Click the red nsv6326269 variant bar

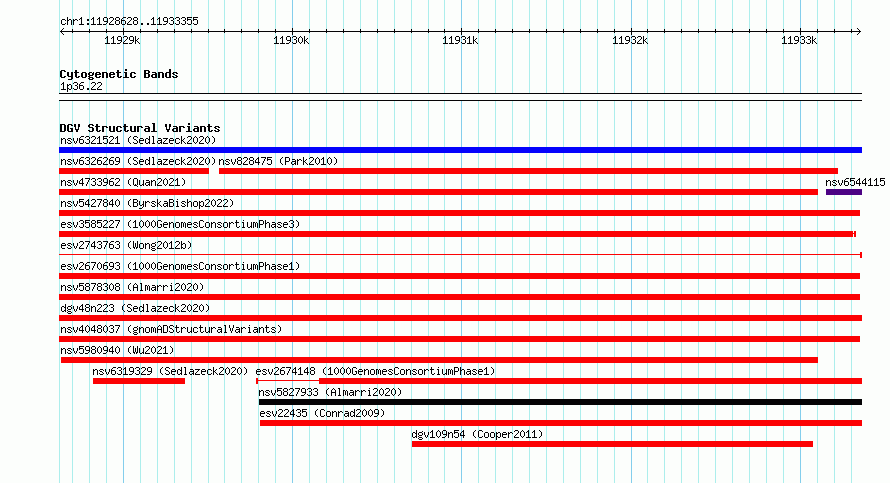134,171
